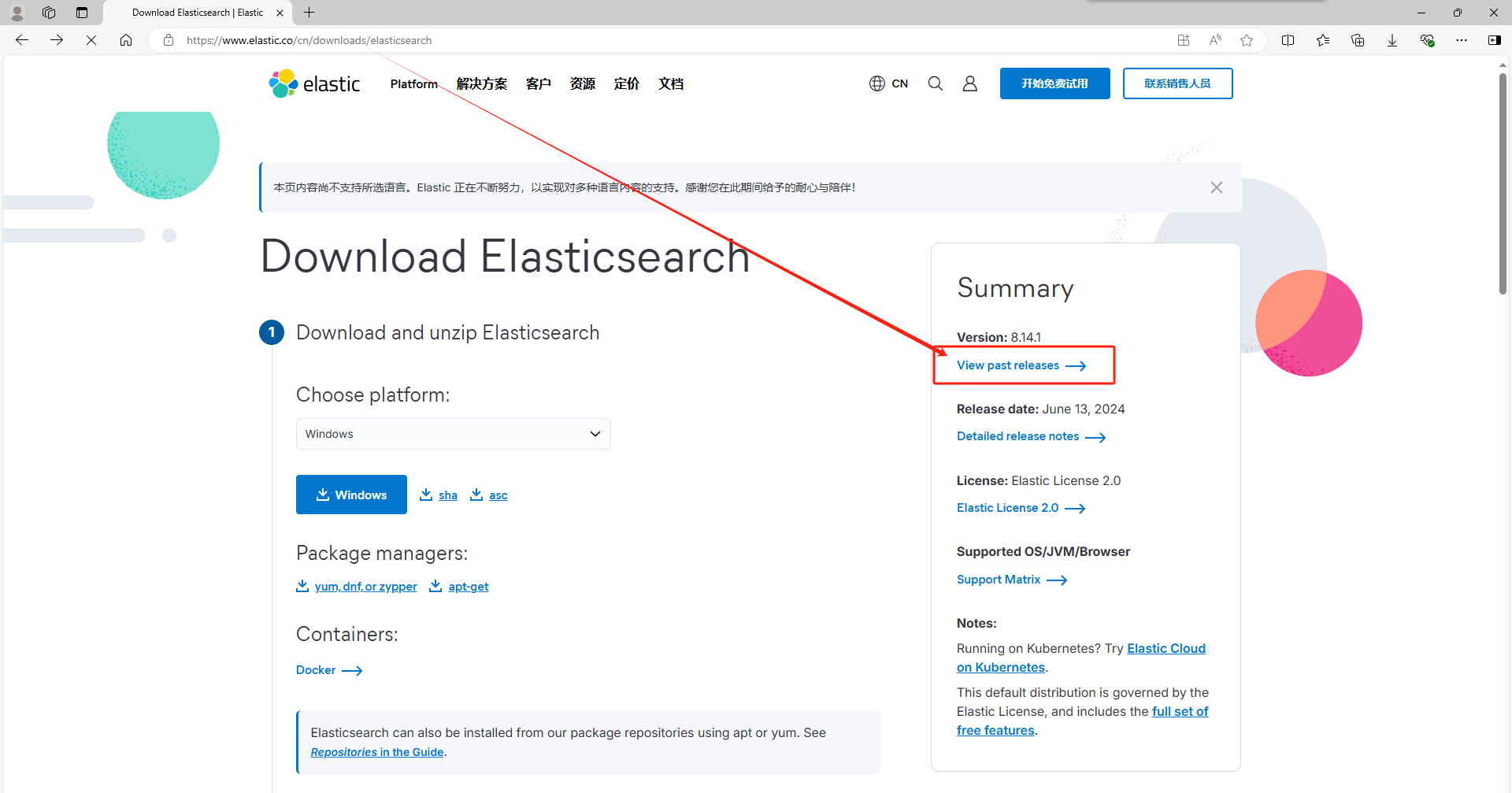This screenshot has height=793, width=1512.
Task: Dismiss the language support notice
Action: pyautogui.click(x=1217, y=187)
